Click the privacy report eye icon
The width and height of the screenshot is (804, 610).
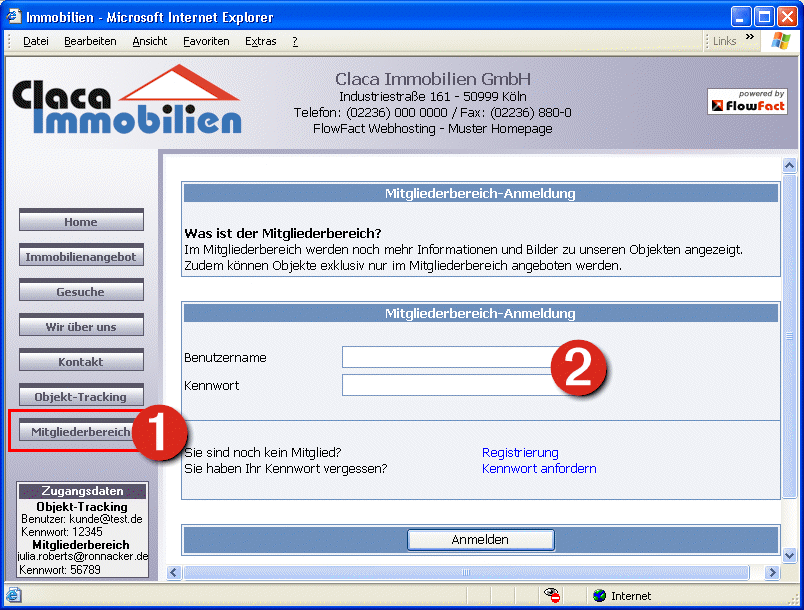[552, 596]
